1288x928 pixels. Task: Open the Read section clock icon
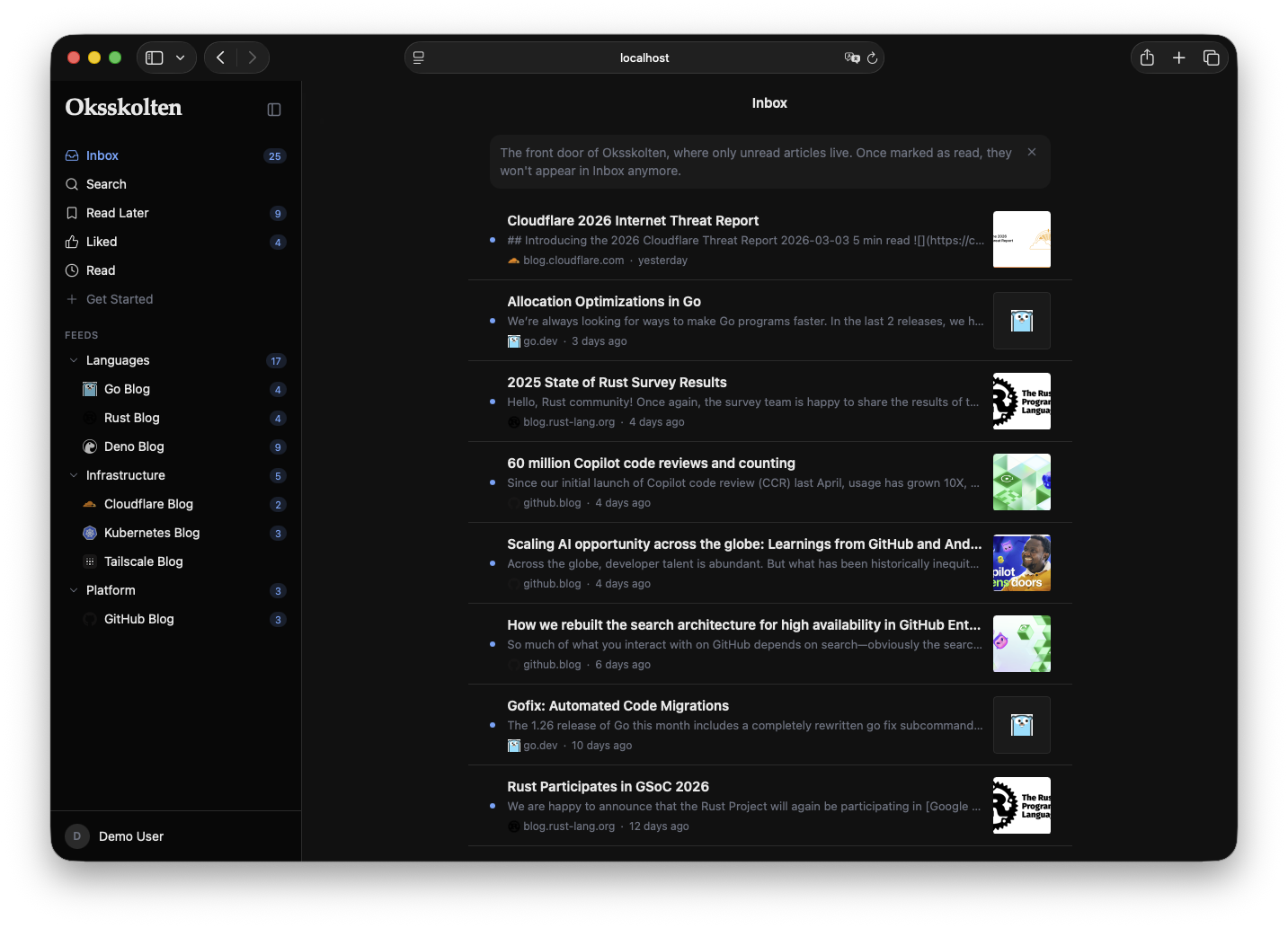point(72,270)
